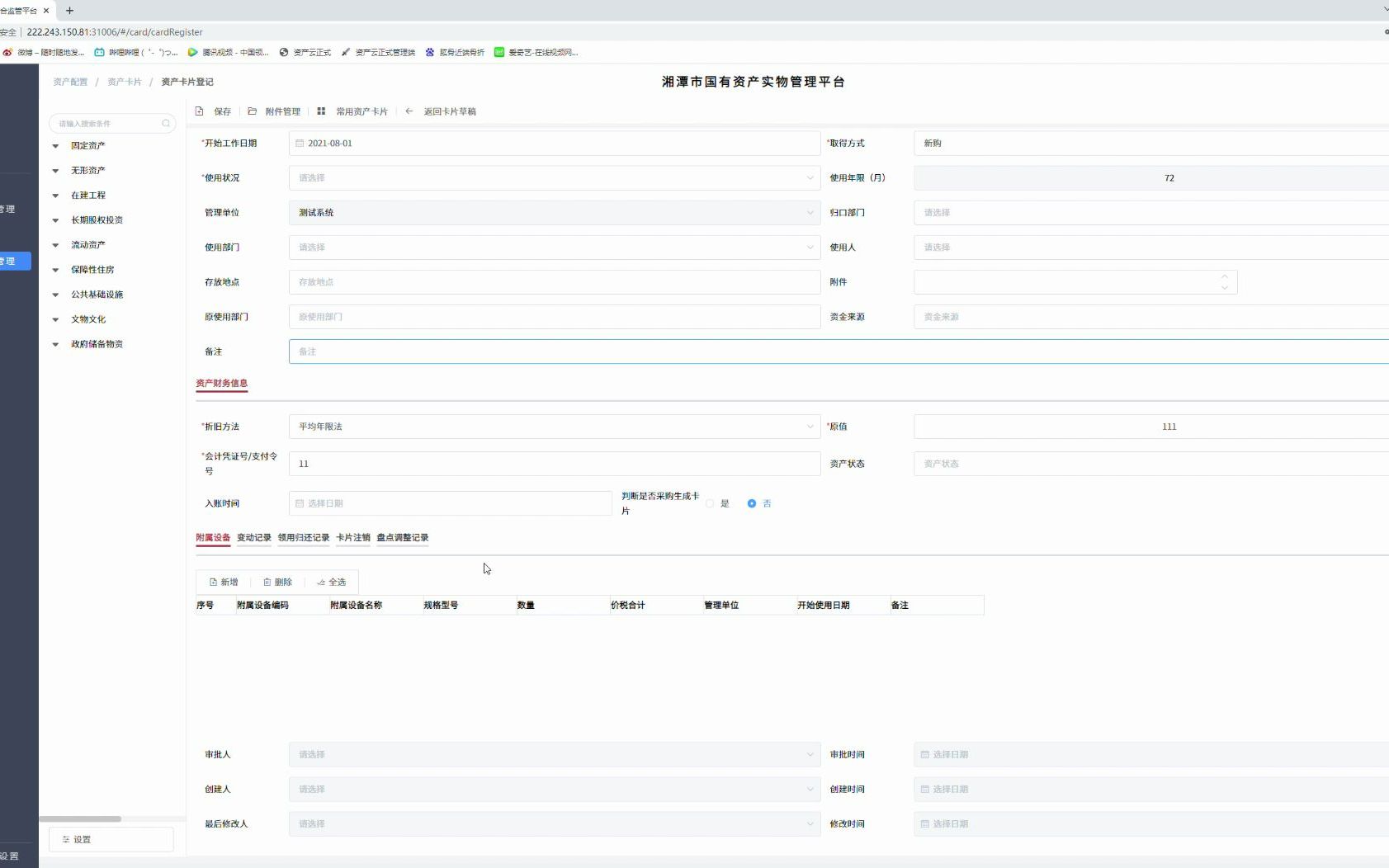Image resolution: width=1389 pixels, height=868 pixels.
Task: Switch to 变动记录 tab
Action: click(254, 537)
